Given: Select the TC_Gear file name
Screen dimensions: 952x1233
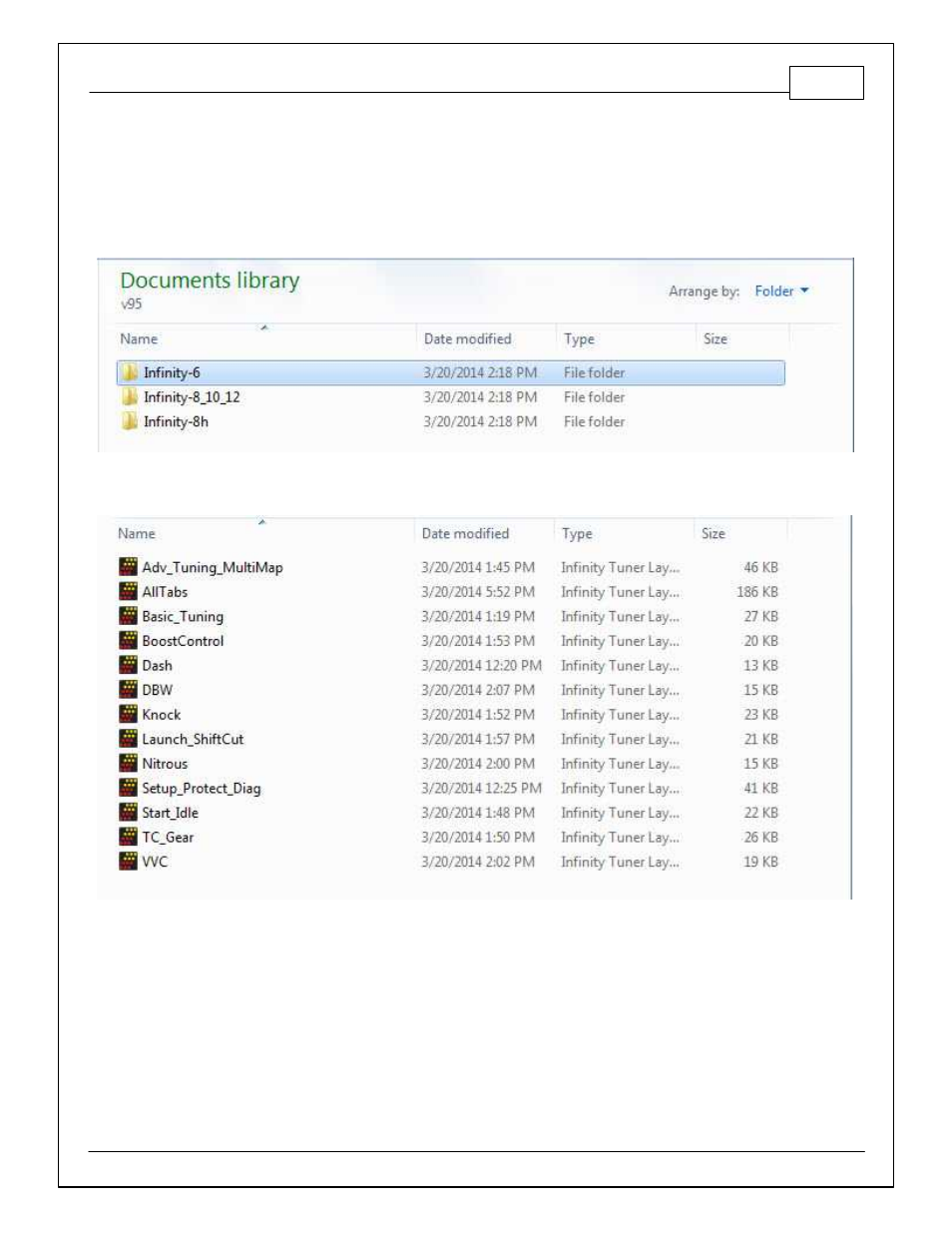Looking at the screenshot, I should click(x=168, y=838).
